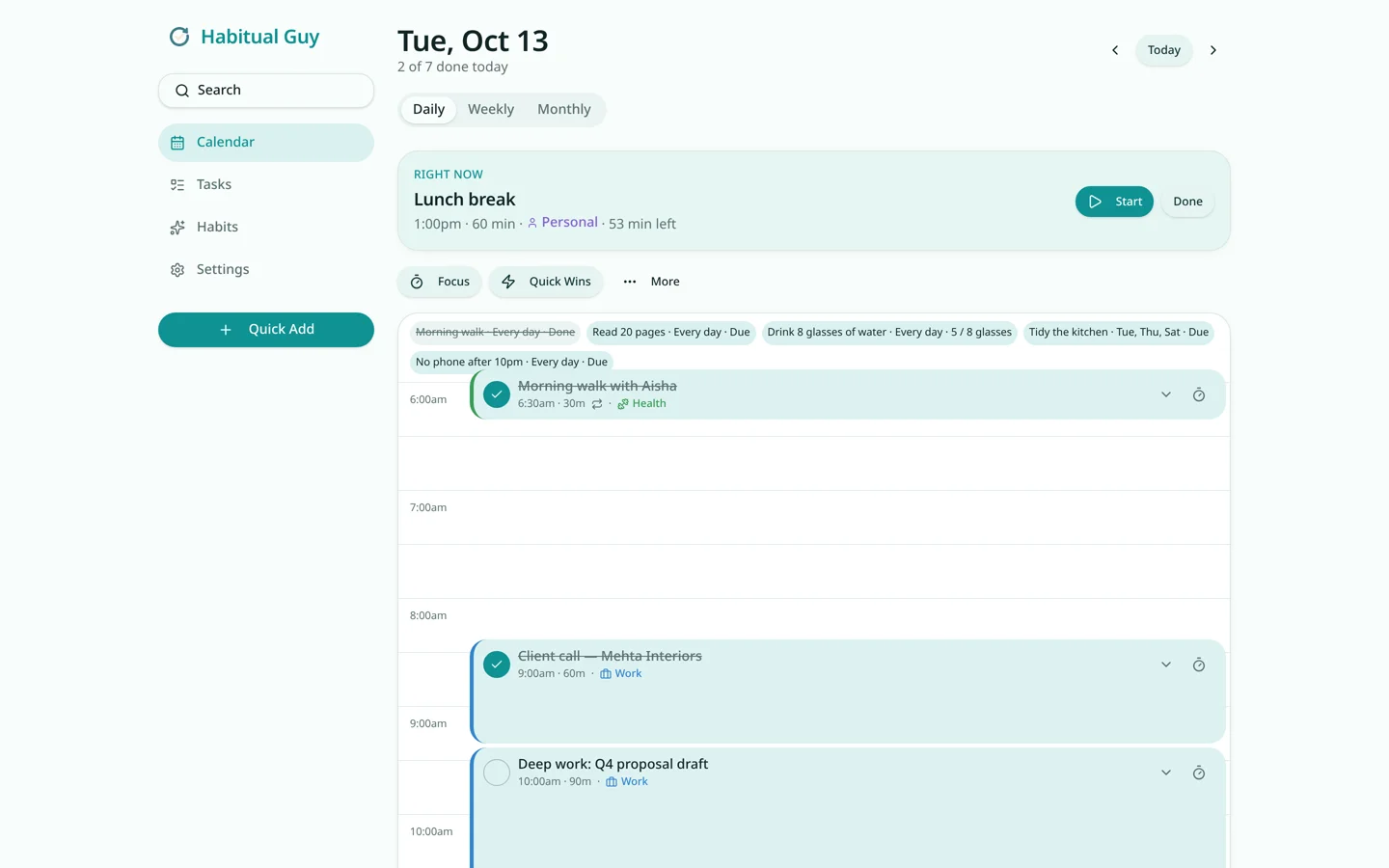Start timer for Morning walk with Aisha

[x=1199, y=394]
